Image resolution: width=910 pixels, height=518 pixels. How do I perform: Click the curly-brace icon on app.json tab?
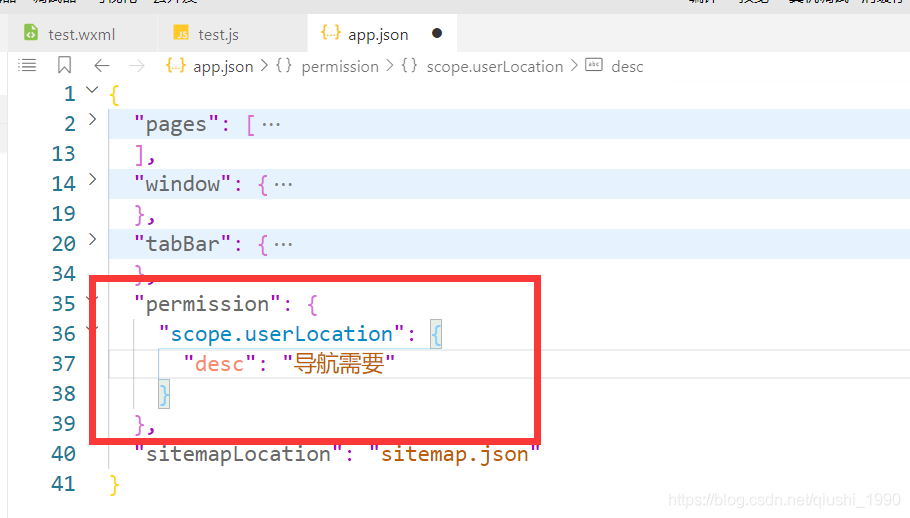click(330, 33)
